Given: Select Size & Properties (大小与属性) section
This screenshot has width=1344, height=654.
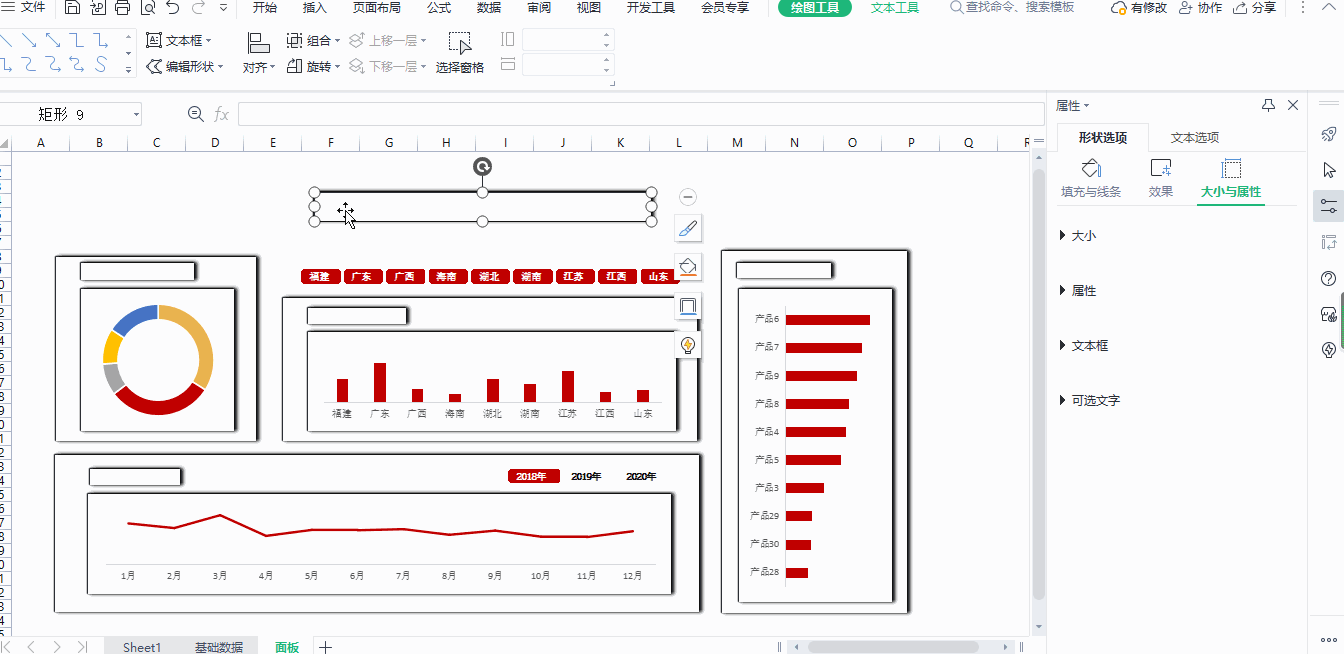Looking at the screenshot, I should pyautogui.click(x=1231, y=179).
